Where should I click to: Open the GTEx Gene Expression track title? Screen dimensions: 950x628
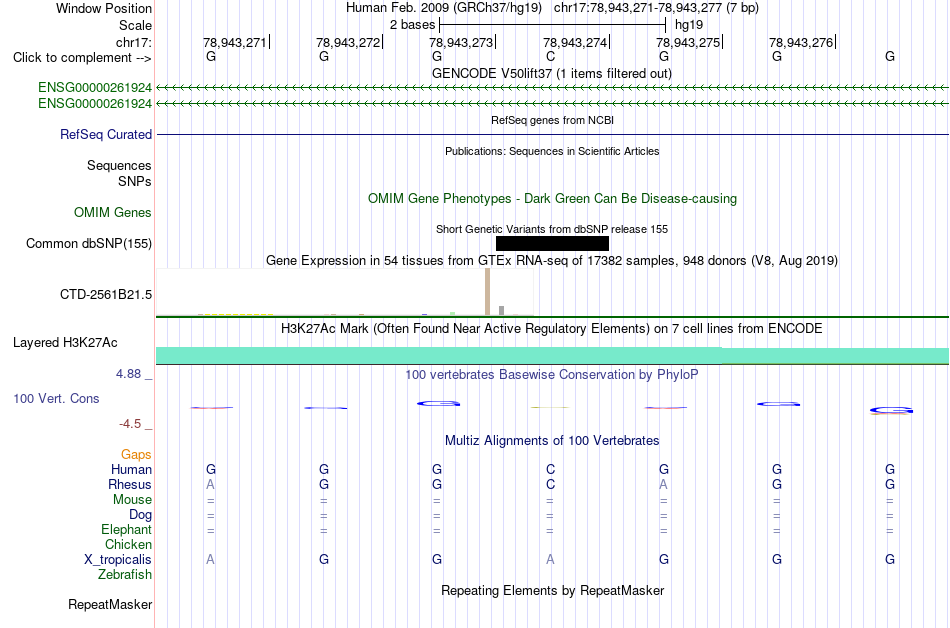552,260
